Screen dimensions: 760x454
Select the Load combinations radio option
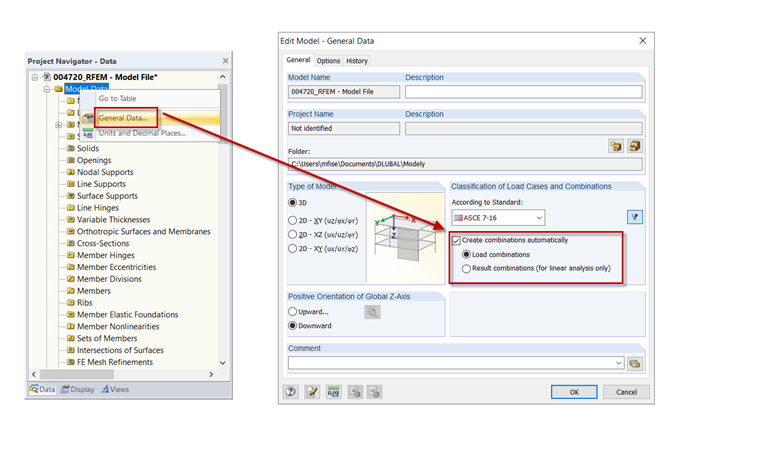(466, 254)
